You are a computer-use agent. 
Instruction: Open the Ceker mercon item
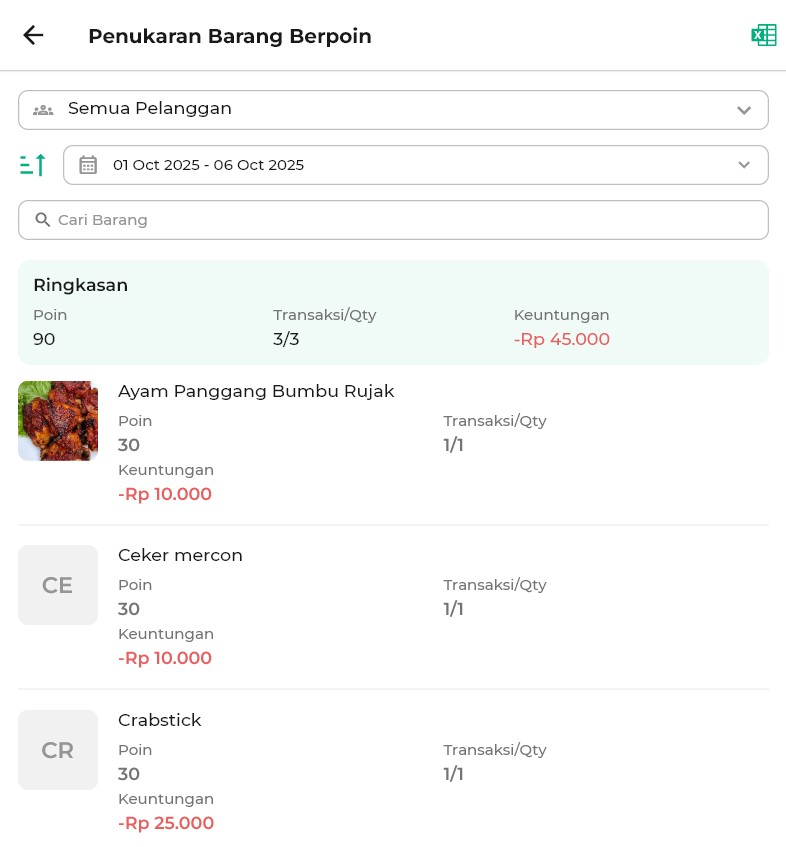(180, 555)
